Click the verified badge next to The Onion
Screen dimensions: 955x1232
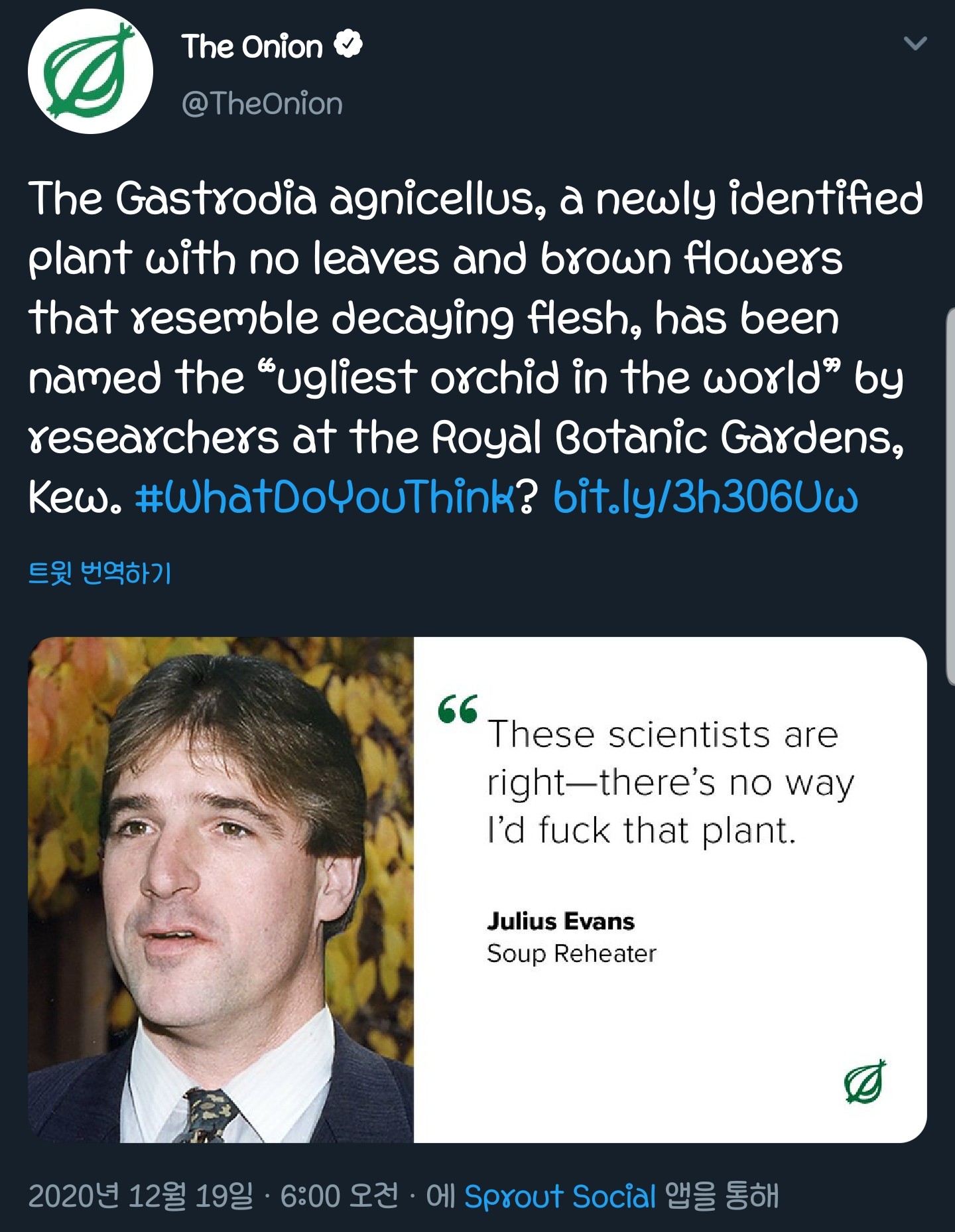pyautogui.click(x=348, y=44)
